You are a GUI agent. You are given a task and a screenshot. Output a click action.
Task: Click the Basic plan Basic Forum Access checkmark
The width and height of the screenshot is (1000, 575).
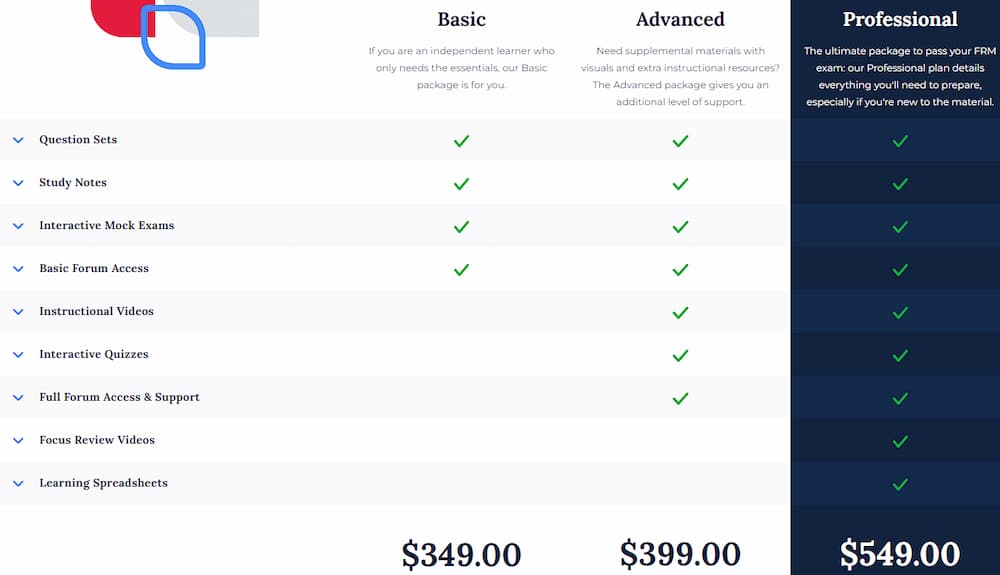pyautogui.click(x=461, y=270)
